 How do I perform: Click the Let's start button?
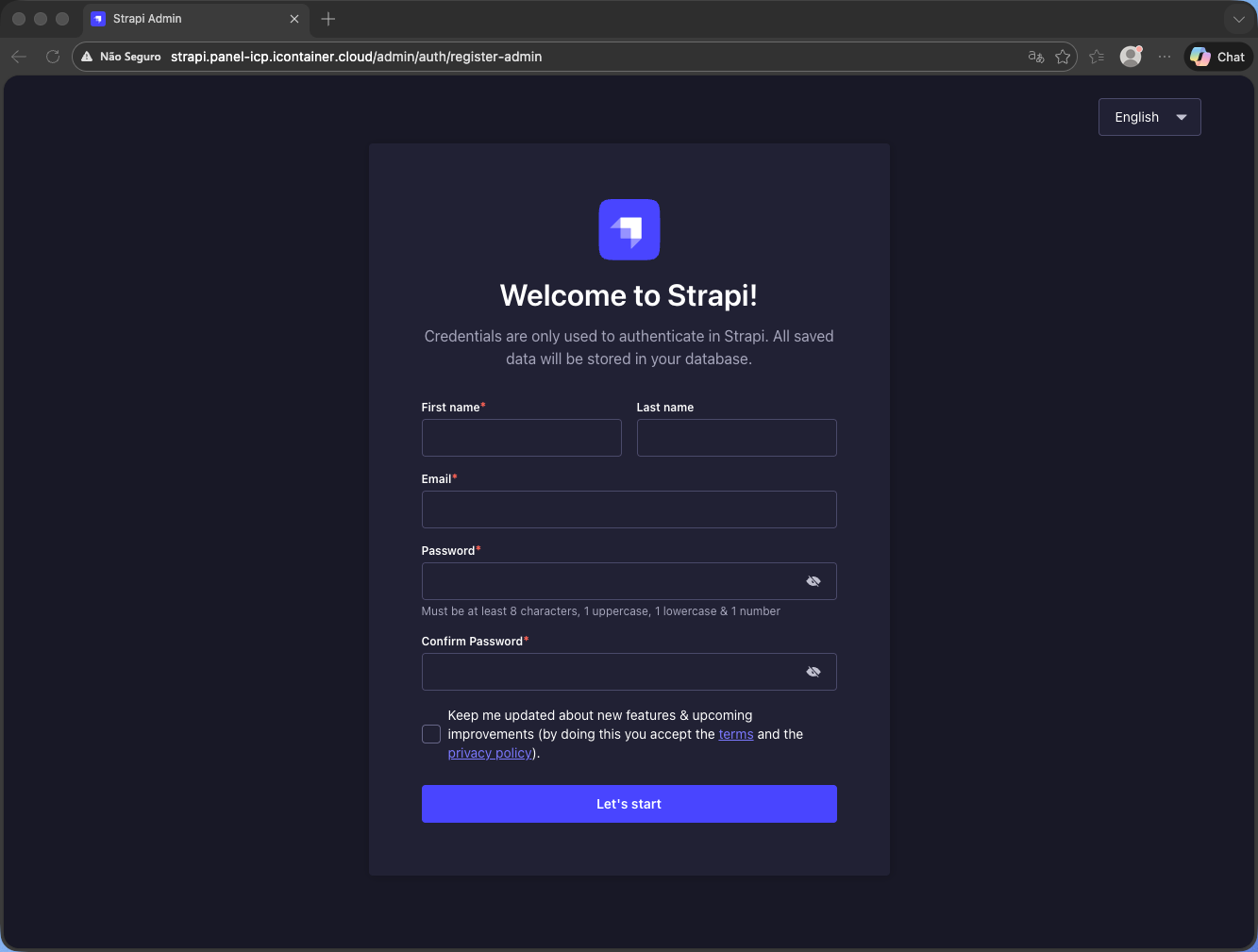point(629,804)
